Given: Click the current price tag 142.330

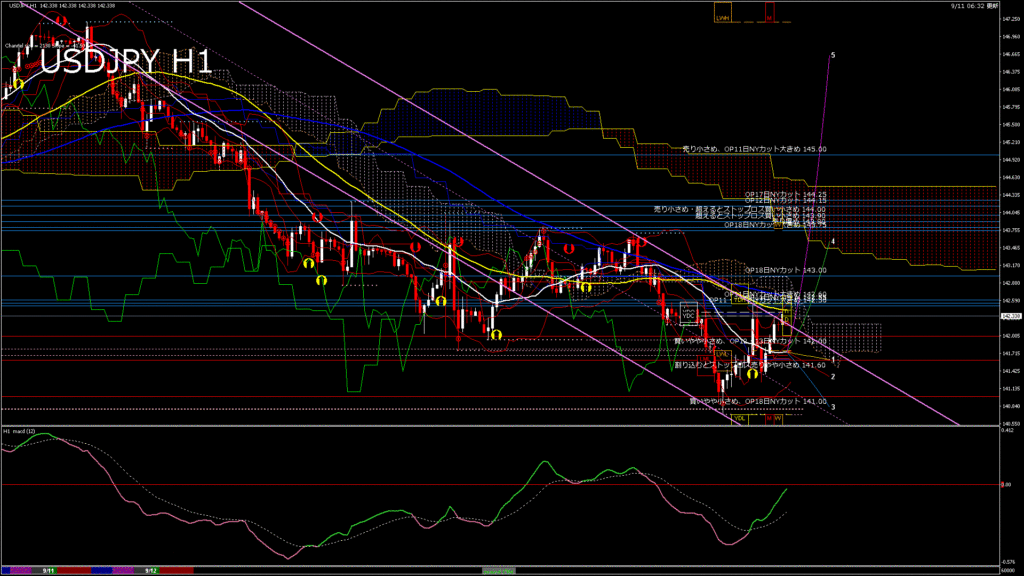Looking at the screenshot, I should click(1011, 316).
